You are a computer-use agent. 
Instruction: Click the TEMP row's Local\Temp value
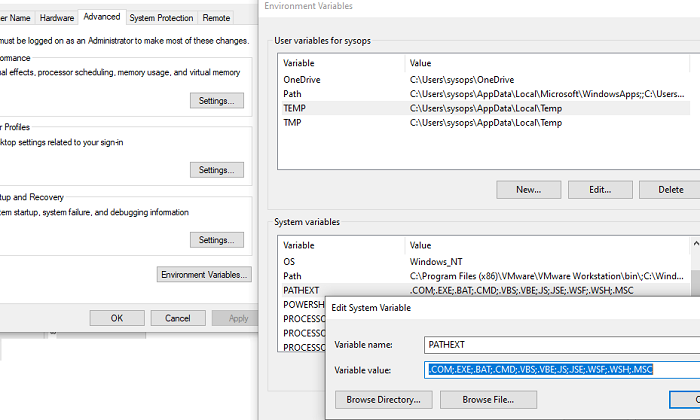point(486,108)
